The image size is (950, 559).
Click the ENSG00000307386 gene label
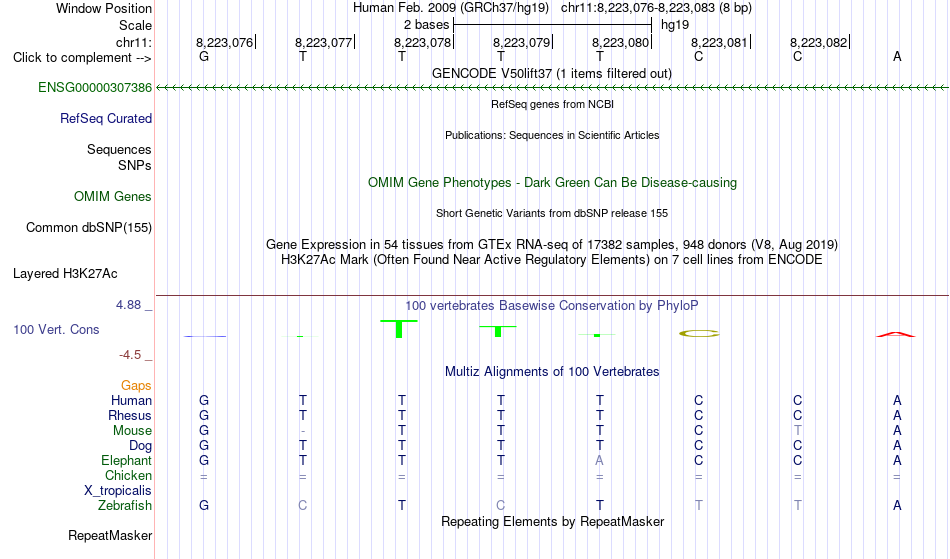[x=95, y=87]
